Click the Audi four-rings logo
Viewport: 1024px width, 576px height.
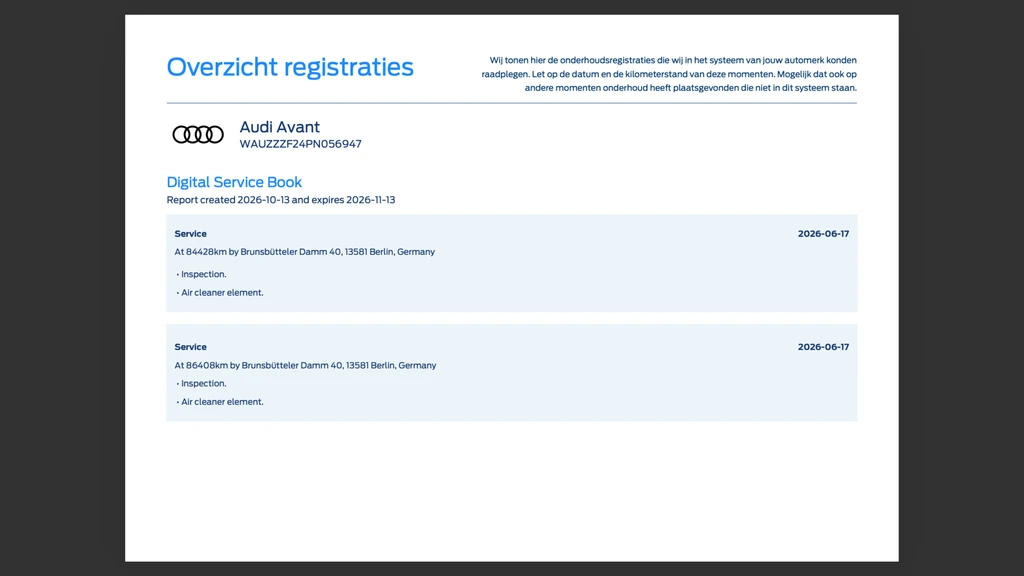pyautogui.click(x=198, y=135)
